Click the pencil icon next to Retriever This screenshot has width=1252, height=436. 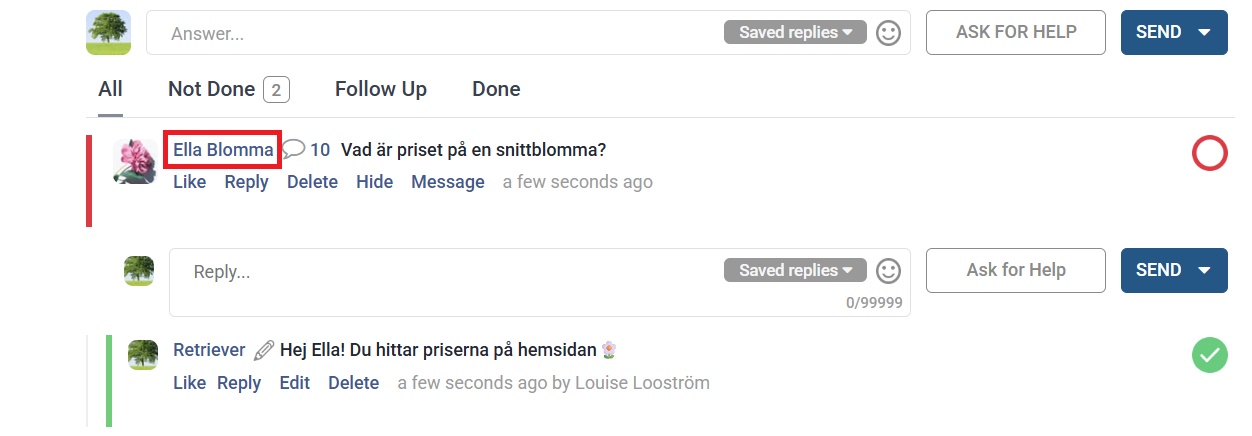click(264, 350)
